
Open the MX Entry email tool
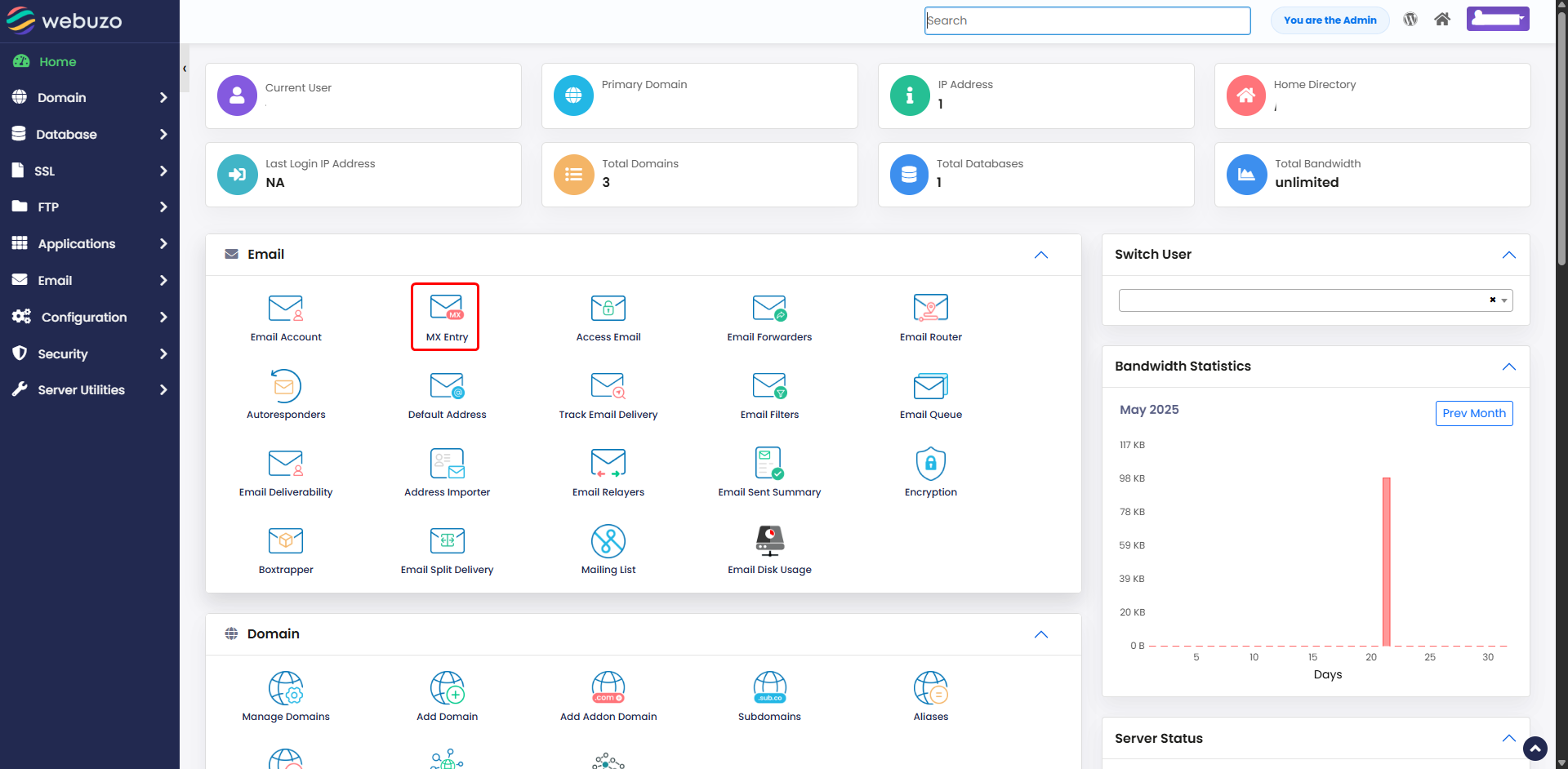(x=445, y=317)
